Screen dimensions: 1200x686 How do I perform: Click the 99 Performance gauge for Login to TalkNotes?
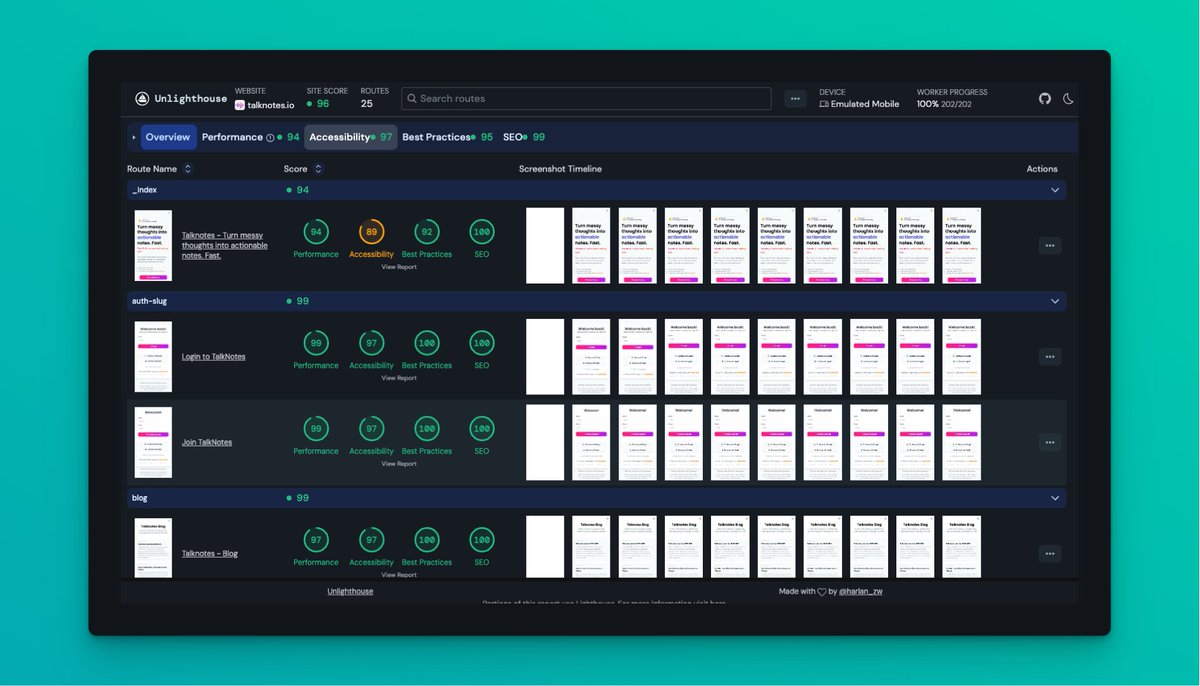click(316, 343)
